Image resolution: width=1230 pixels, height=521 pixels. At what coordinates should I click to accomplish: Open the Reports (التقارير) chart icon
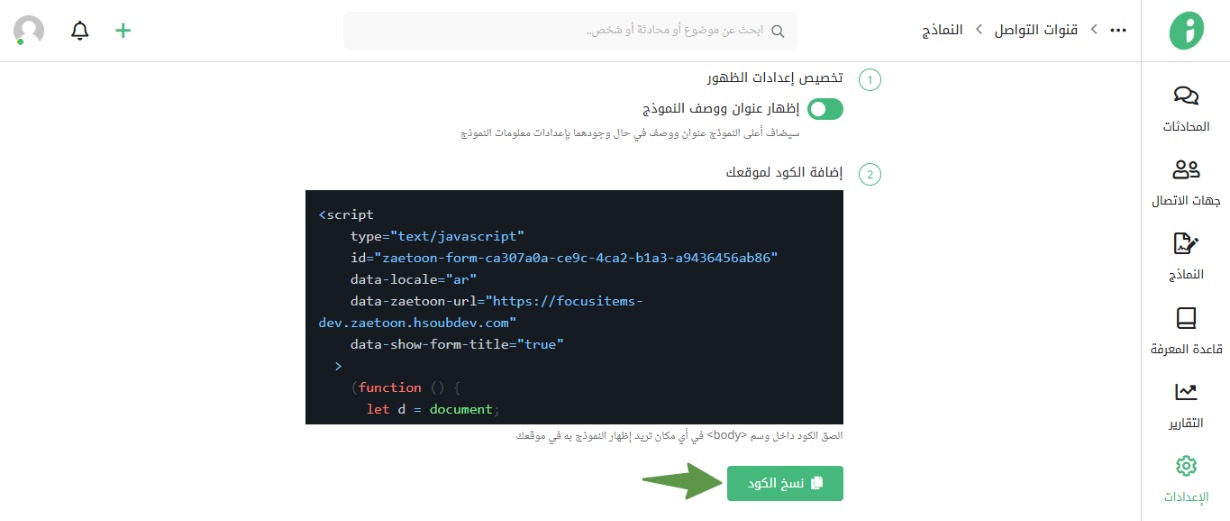coord(1186,392)
